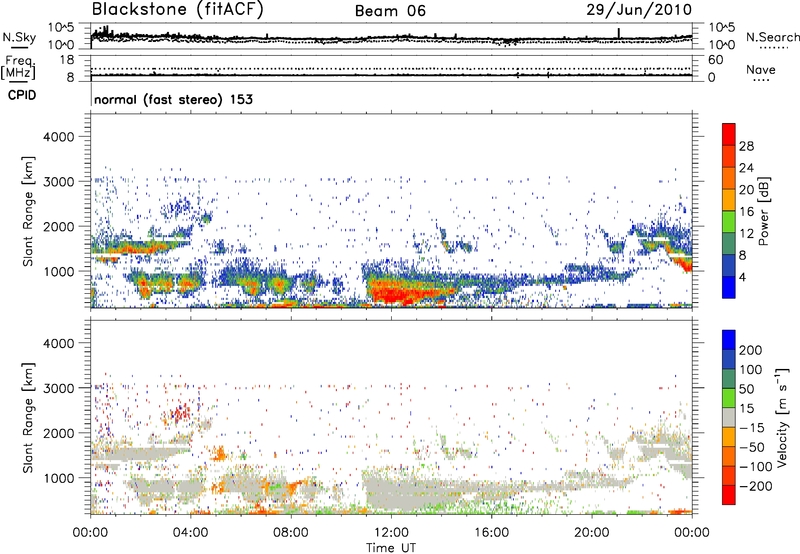
Task: Click the "2000" tick on the velocity panel
Action: click(58, 433)
